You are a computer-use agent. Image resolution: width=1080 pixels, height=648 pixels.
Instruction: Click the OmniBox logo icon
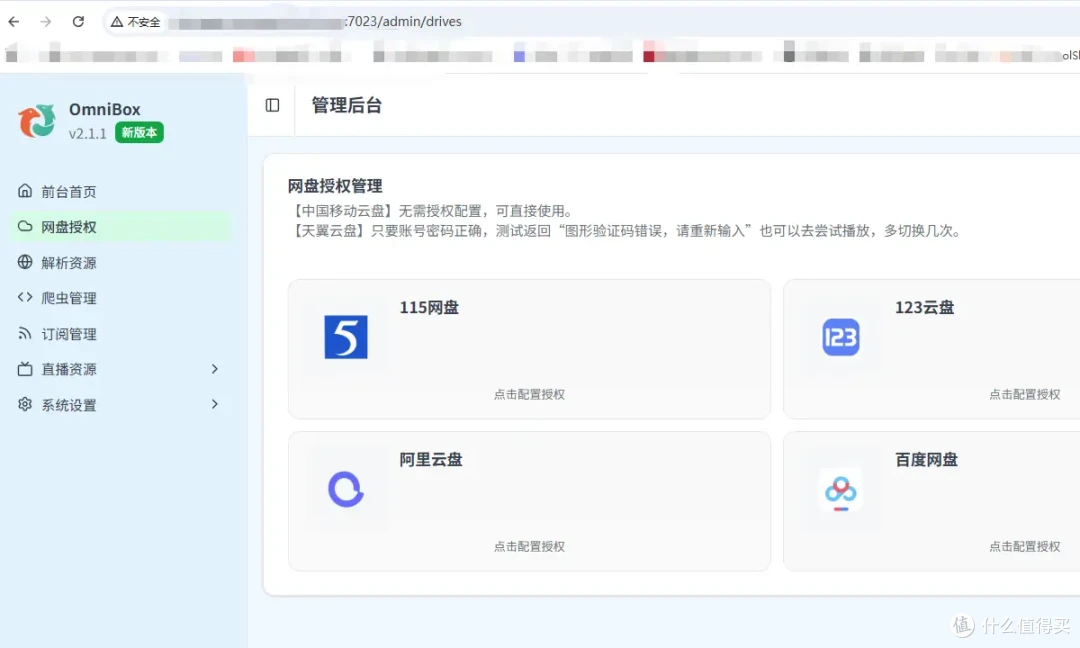[37, 121]
